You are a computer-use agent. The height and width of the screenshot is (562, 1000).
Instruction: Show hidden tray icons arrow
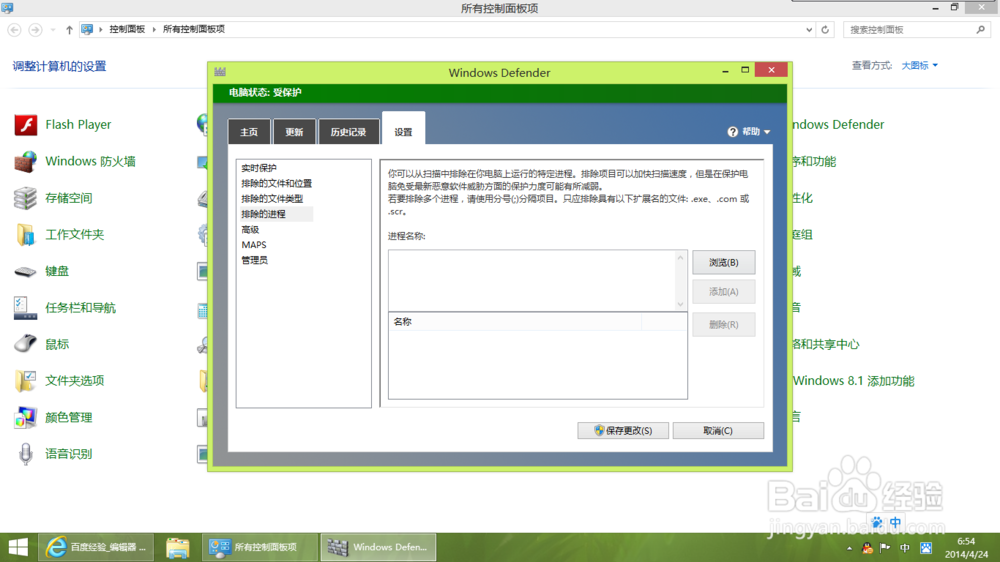[x=849, y=548]
